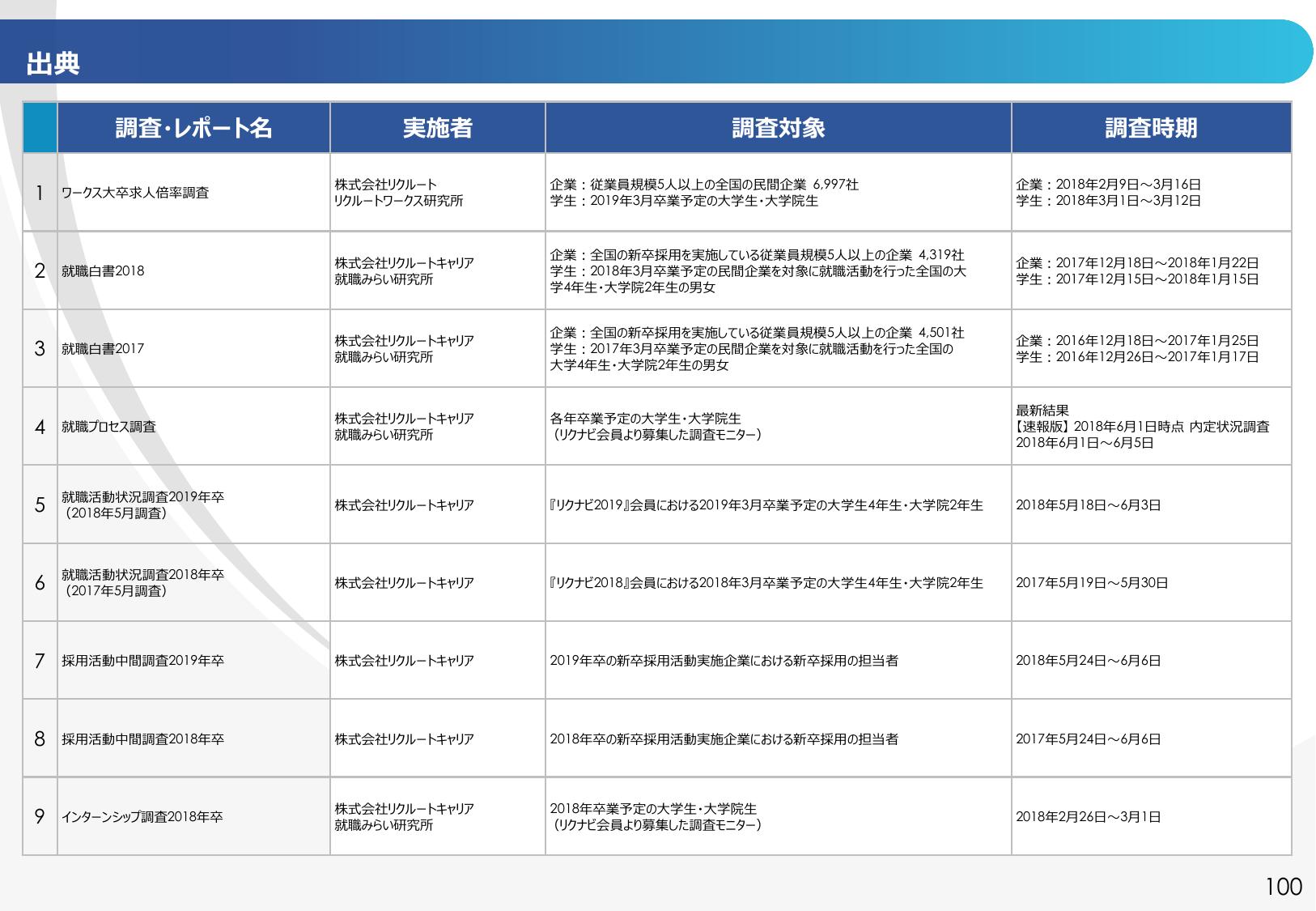
Task: Select the 採用活動中間調査2018年卒 cell
Action: click(142, 739)
